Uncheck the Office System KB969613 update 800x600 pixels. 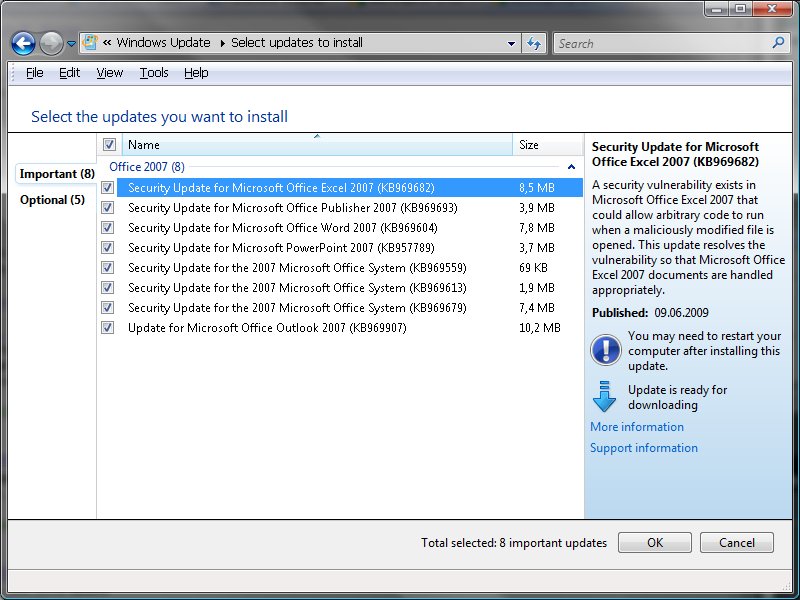[x=107, y=287]
